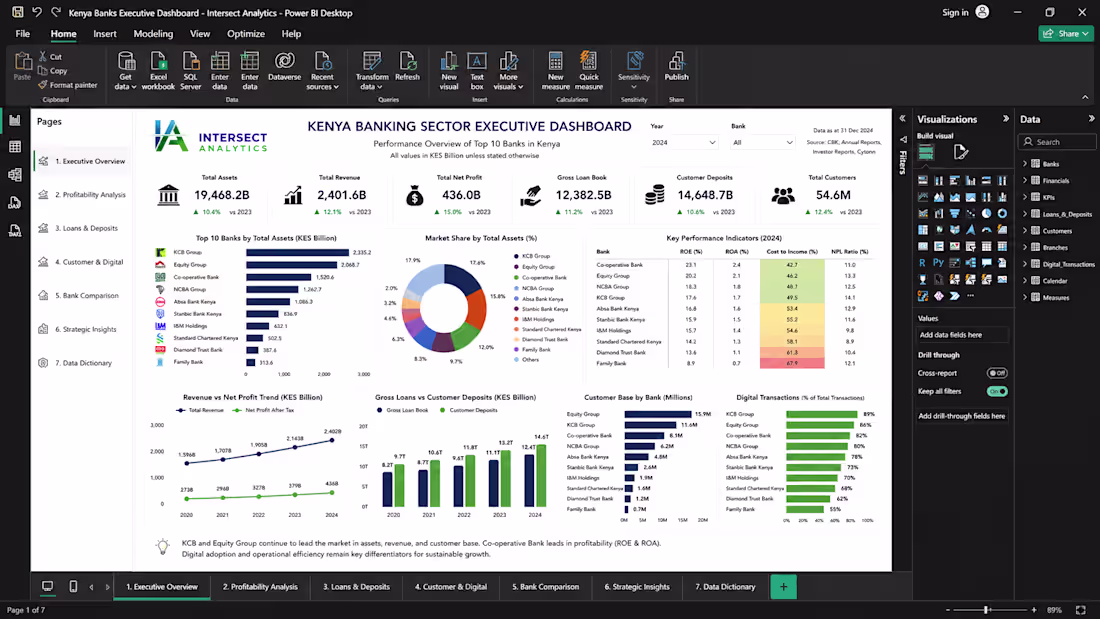Click the Data pane Search field
The width and height of the screenshot is (1100, 619).
point(1057,142)
